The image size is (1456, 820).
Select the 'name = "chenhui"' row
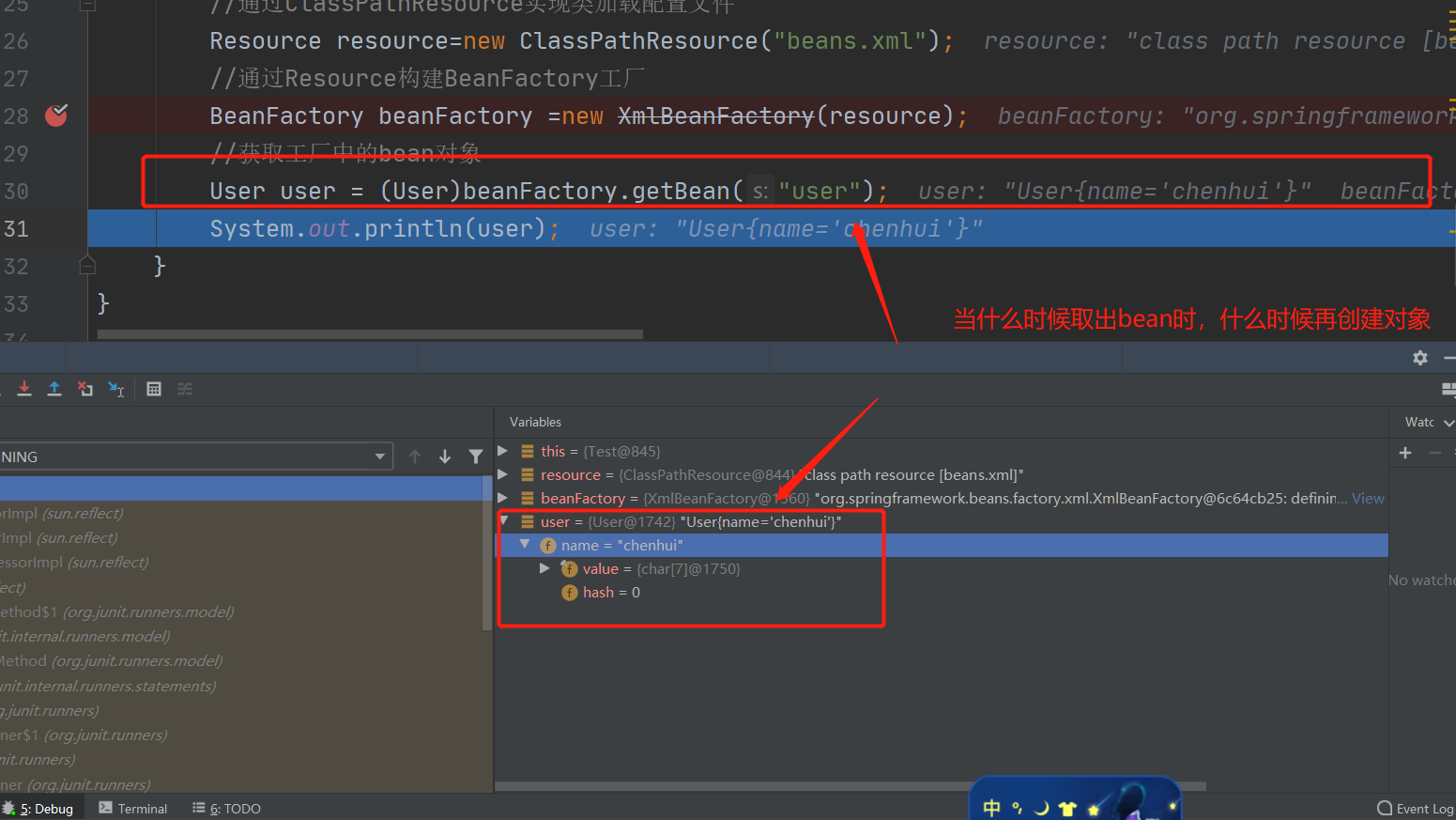pos(942,546)
